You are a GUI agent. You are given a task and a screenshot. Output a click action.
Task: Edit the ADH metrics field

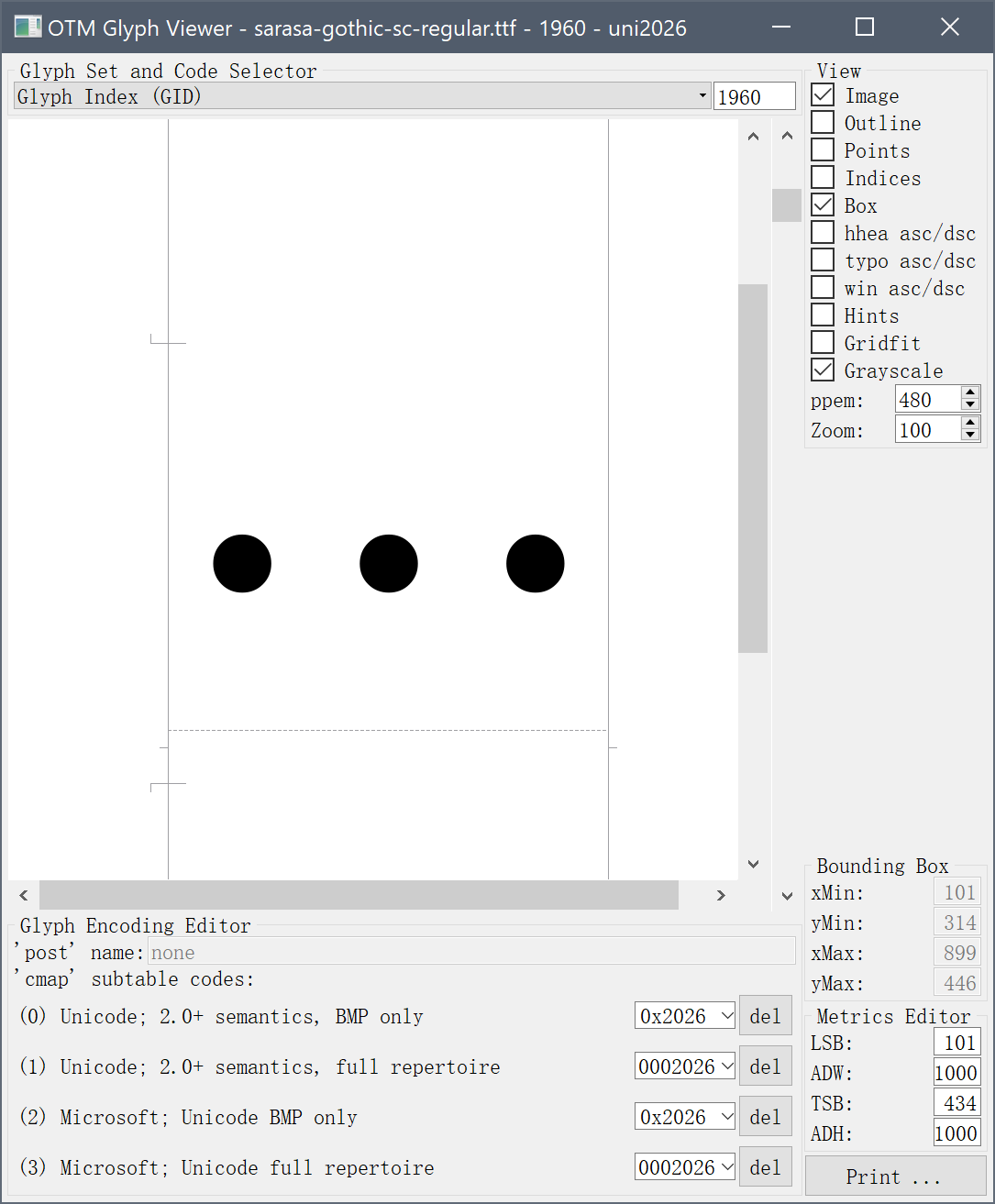pos(957,1133)
